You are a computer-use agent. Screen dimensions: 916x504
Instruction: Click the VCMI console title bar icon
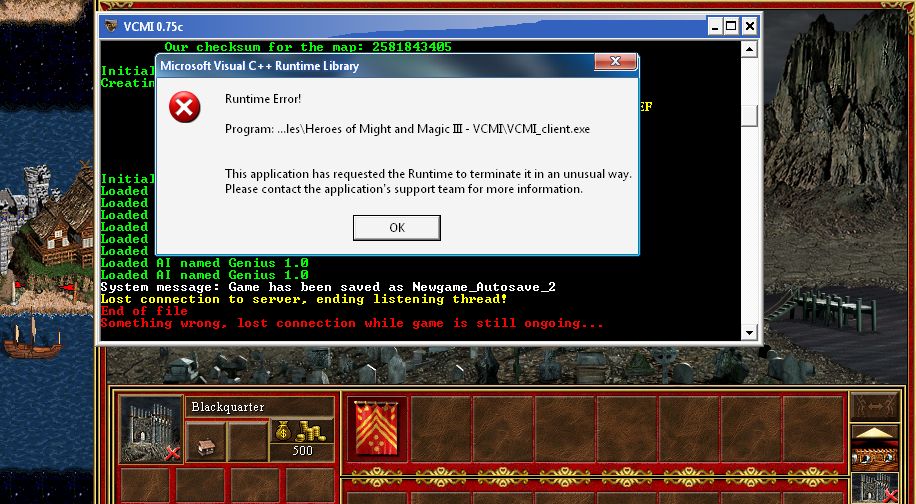109,26
